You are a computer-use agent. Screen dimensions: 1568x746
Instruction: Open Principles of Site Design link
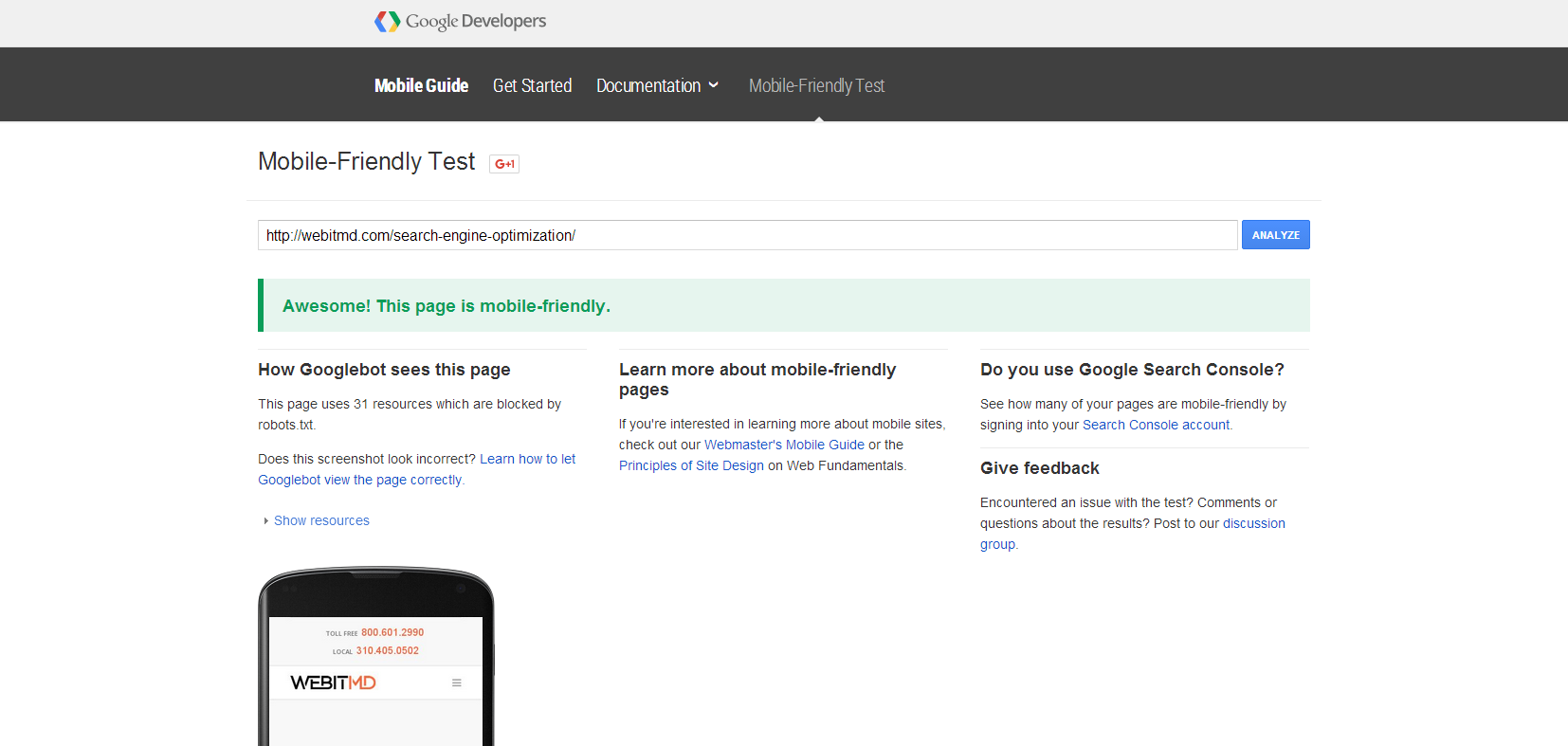tap(691, 465)
